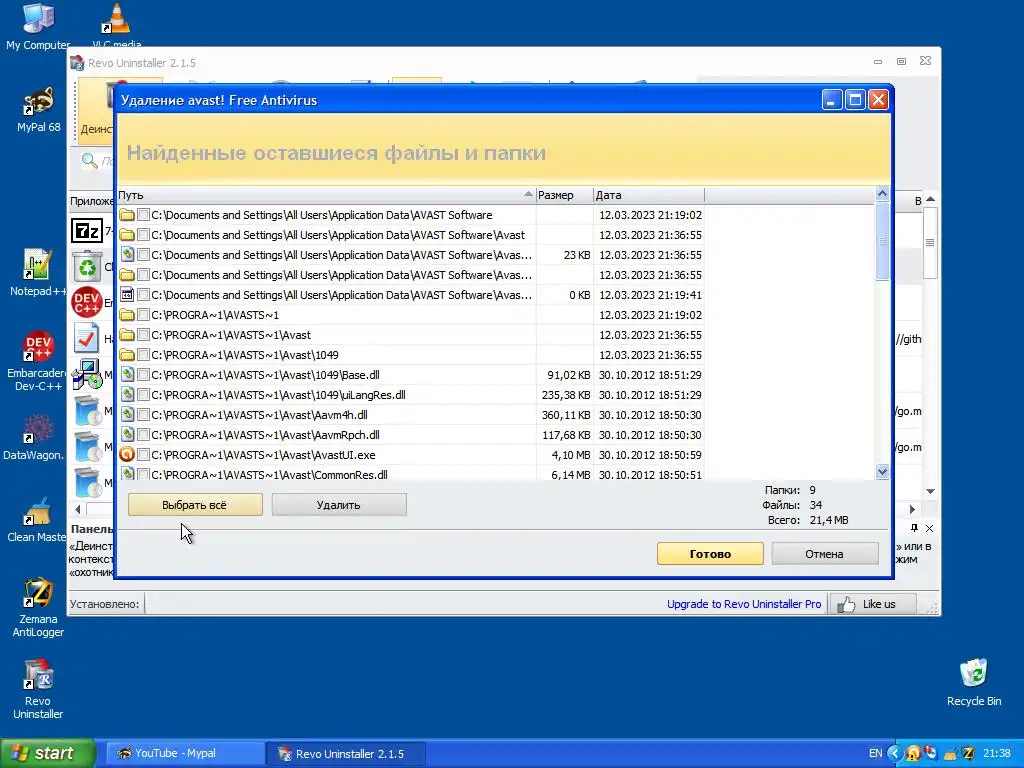Open Embarcadero Dev-C++ desktop icon
Viewport: 1024px width, 768px height.
[x=38, y=361]
